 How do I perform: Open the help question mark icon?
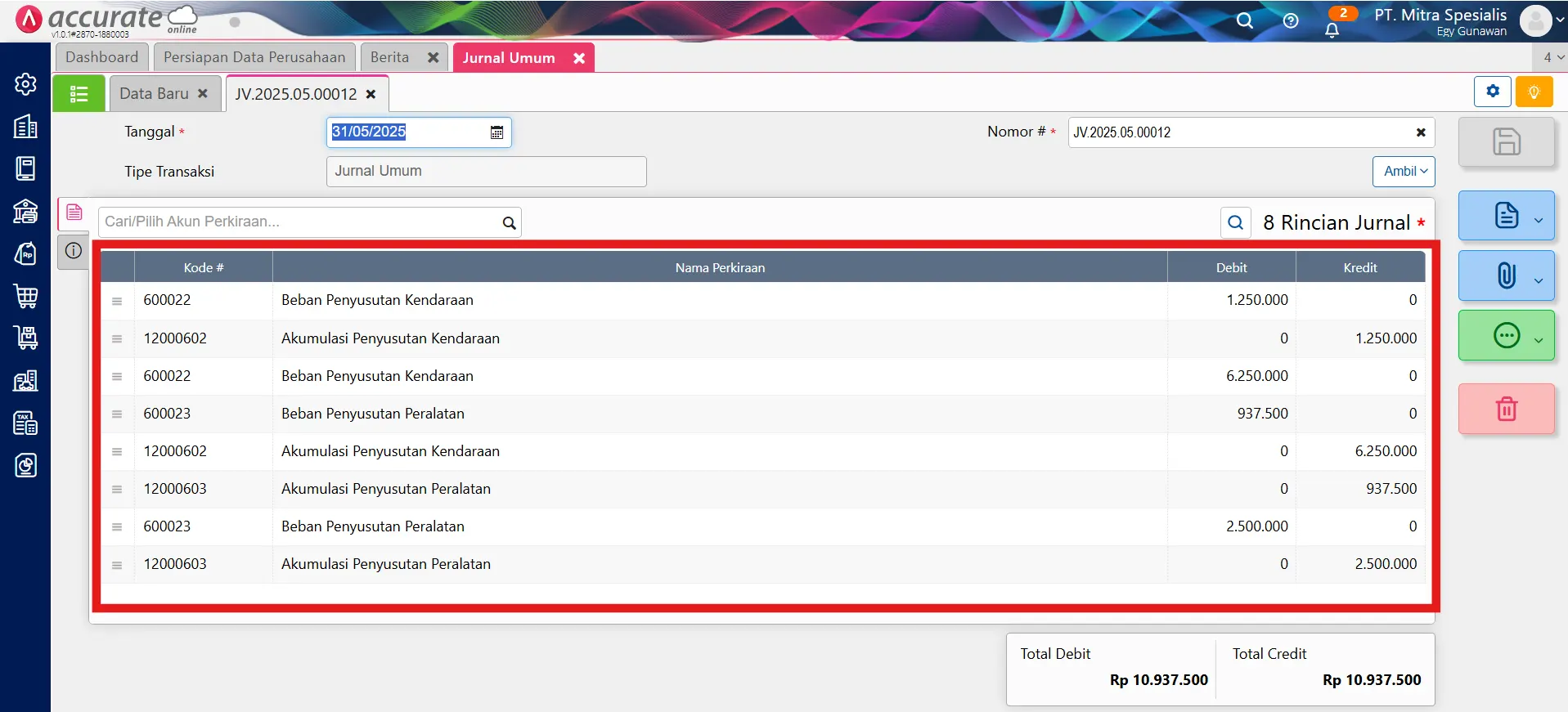pos(1291,21)
